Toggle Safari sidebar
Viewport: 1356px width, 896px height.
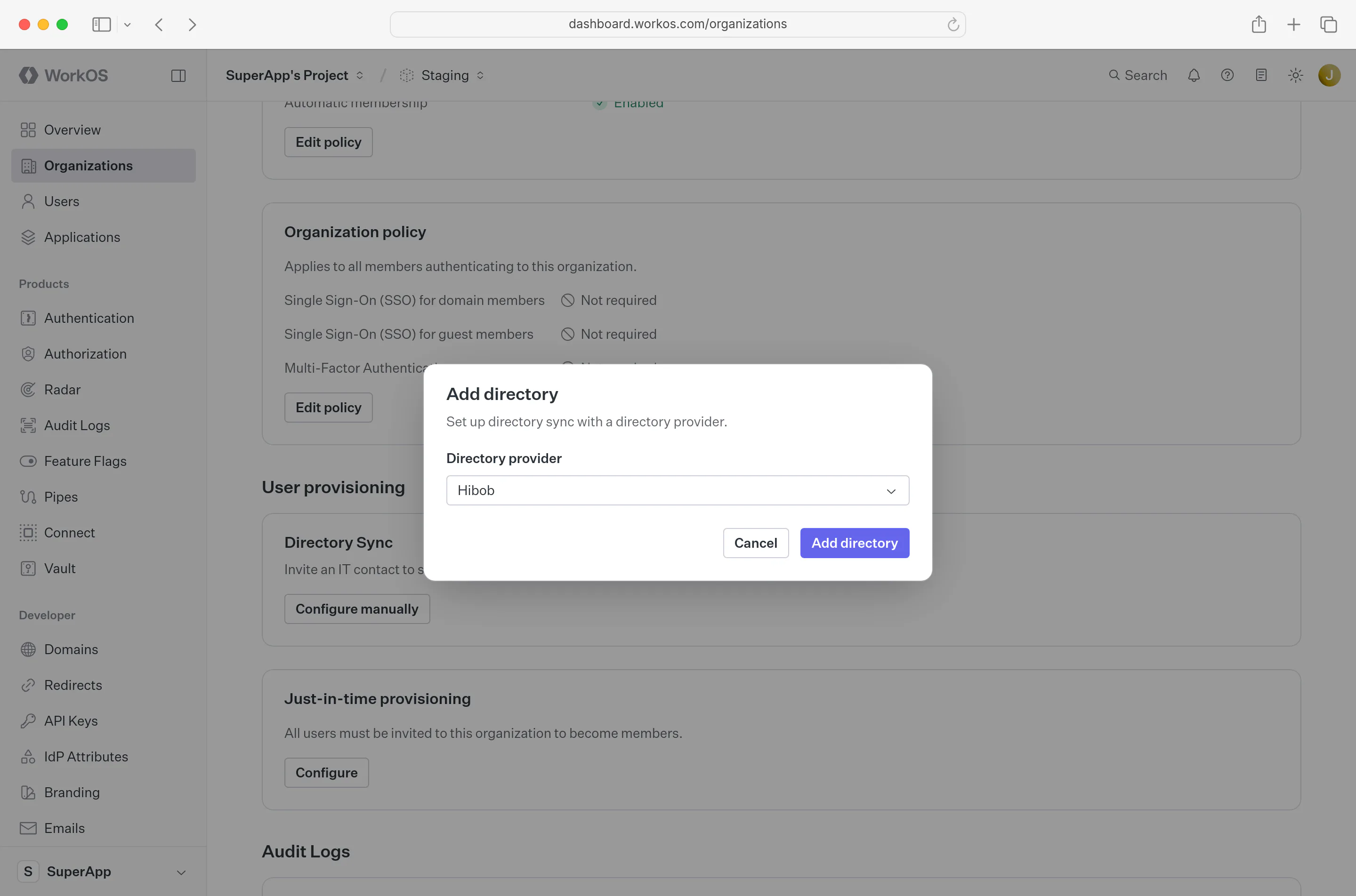(101, 24)
